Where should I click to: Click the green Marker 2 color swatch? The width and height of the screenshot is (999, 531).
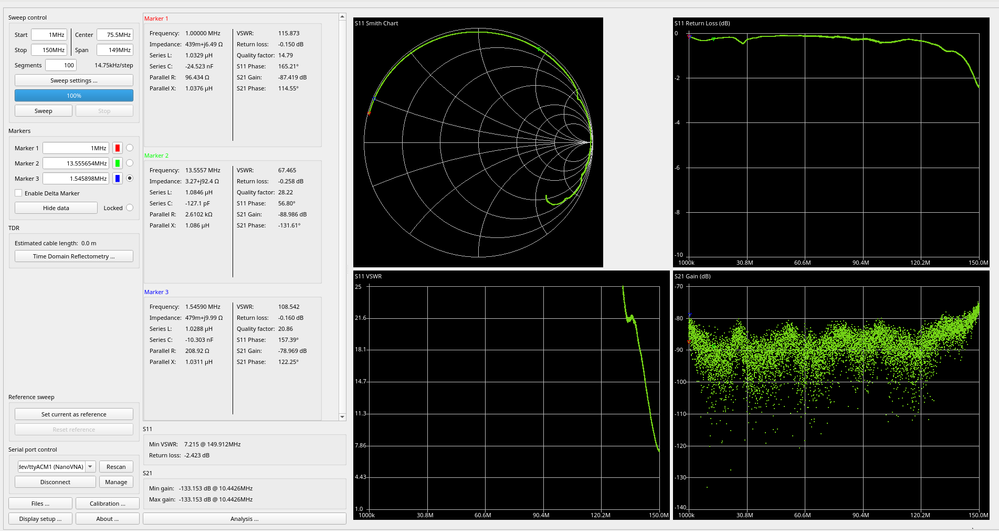click(117, 163)
